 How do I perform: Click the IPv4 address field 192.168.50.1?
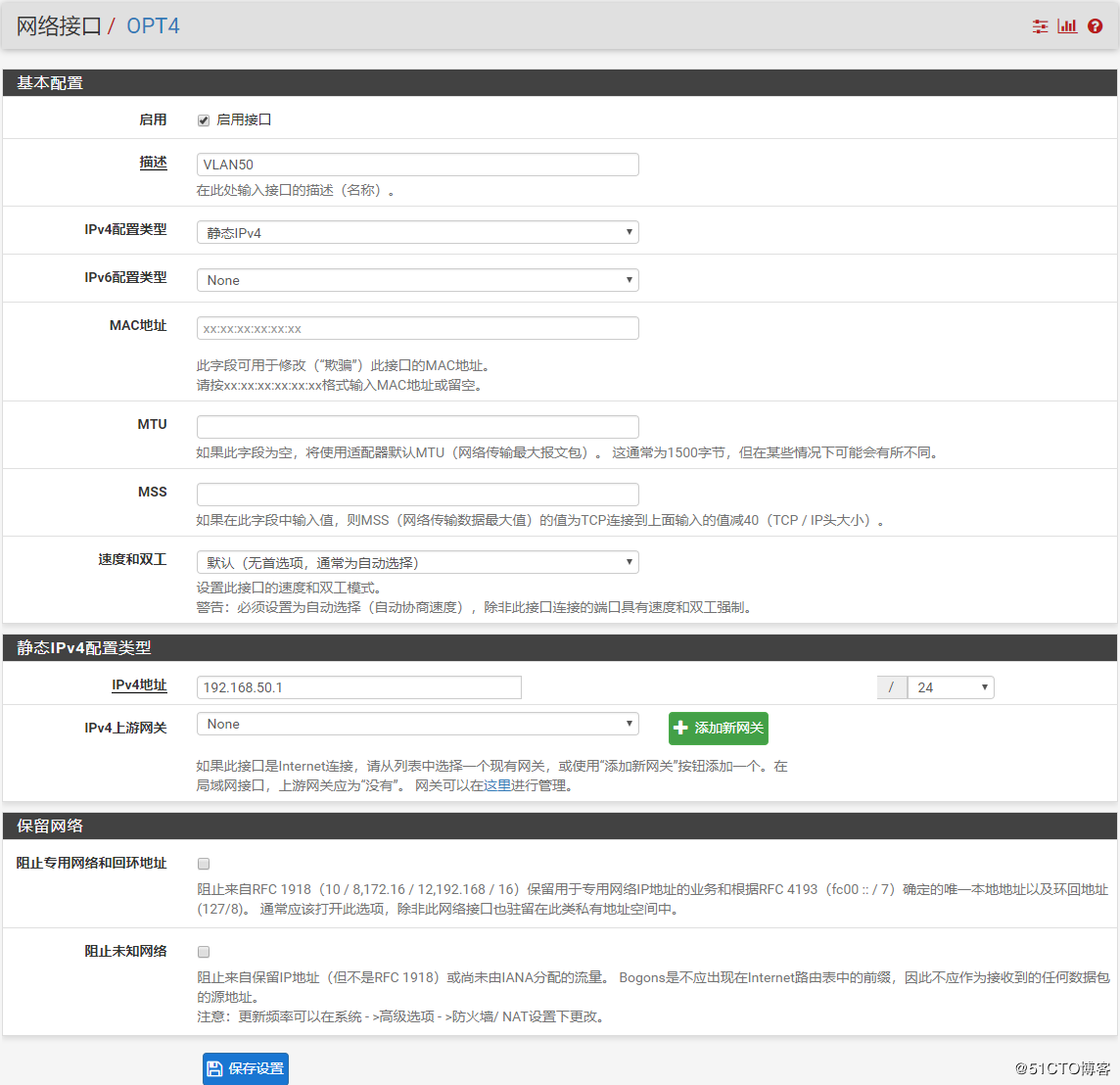(358, 687)
